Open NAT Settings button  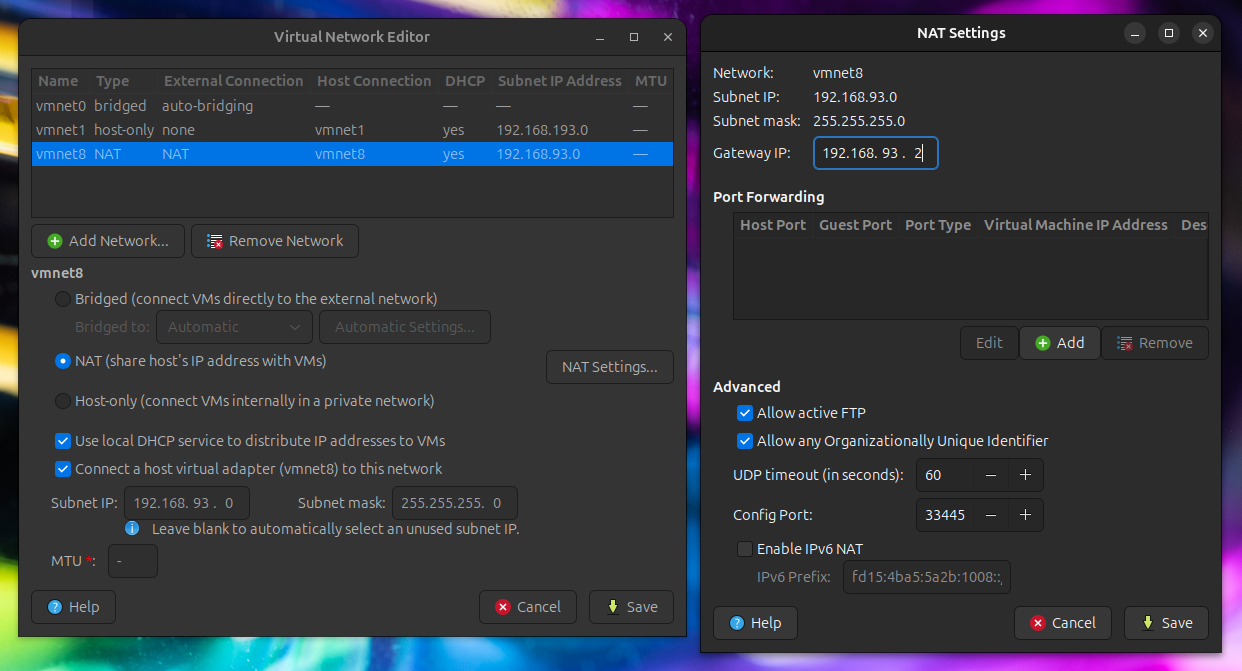[x=609, y=367]
